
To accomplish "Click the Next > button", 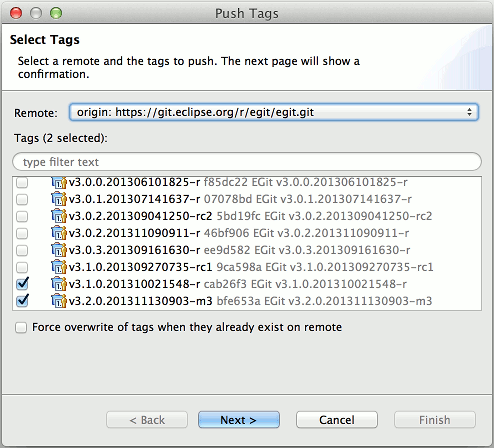I will [x=239, y=420].
